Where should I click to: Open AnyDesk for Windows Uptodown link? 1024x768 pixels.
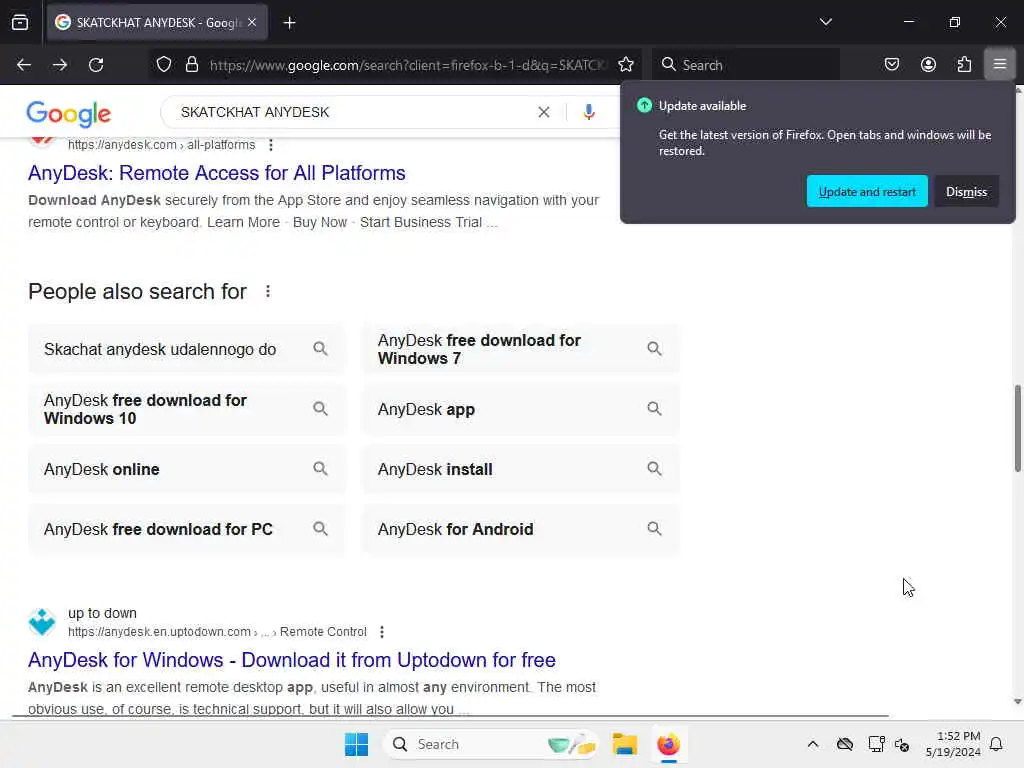click(x=292, y=660)
